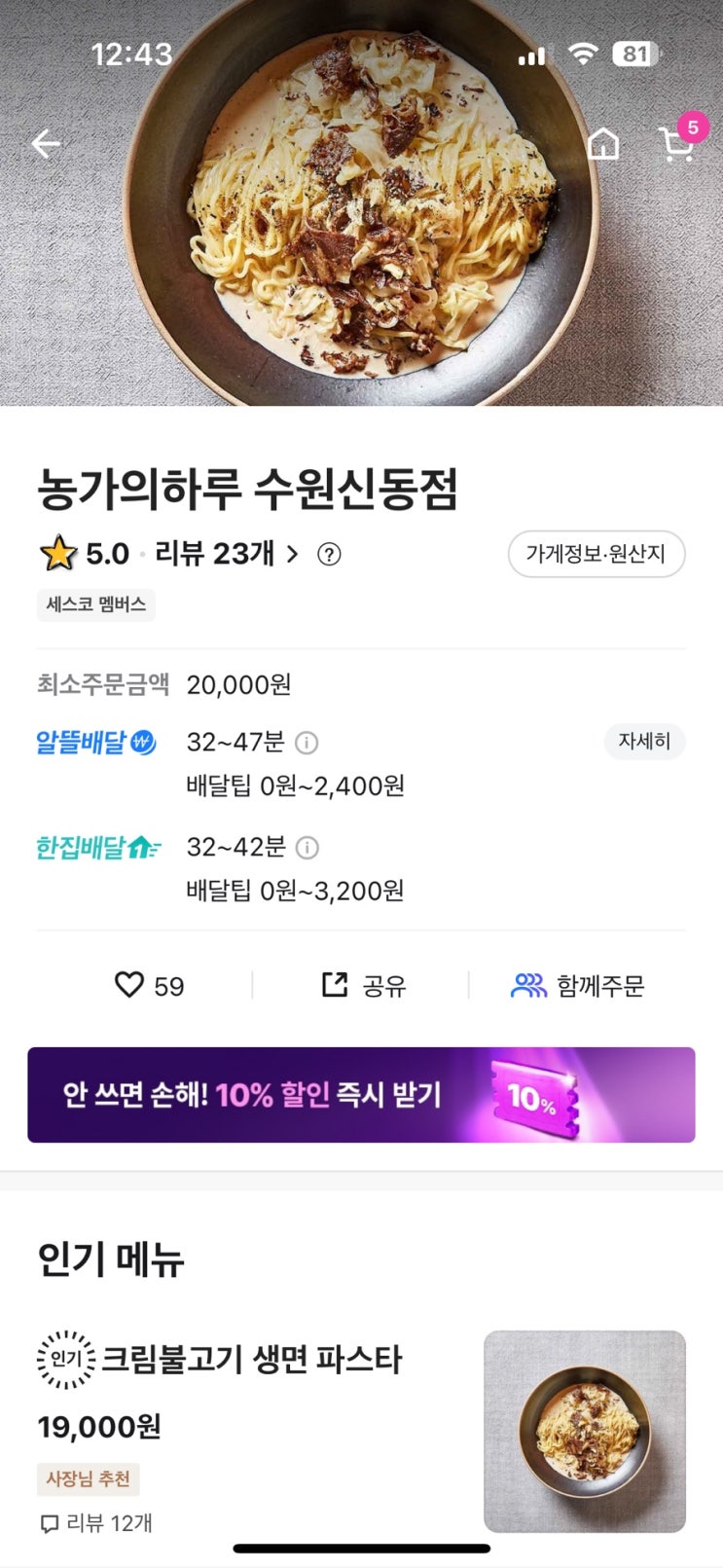Screen dimensions: 723x1568
Task: Click the pasta menu thumbnail image
Action: (x=585, y=1431)
